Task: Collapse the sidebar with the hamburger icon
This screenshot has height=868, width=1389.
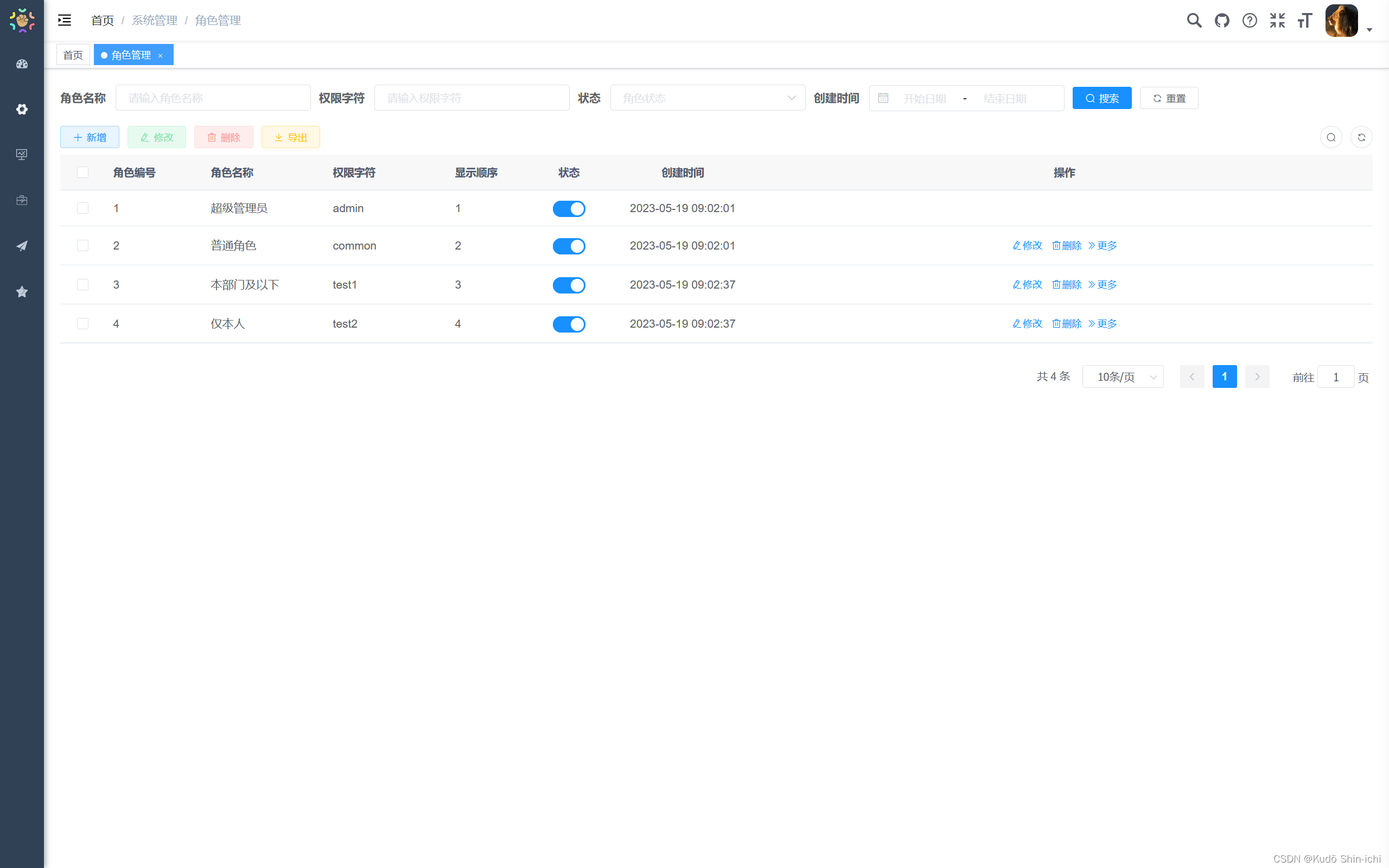Action: [x=64, y=21]
